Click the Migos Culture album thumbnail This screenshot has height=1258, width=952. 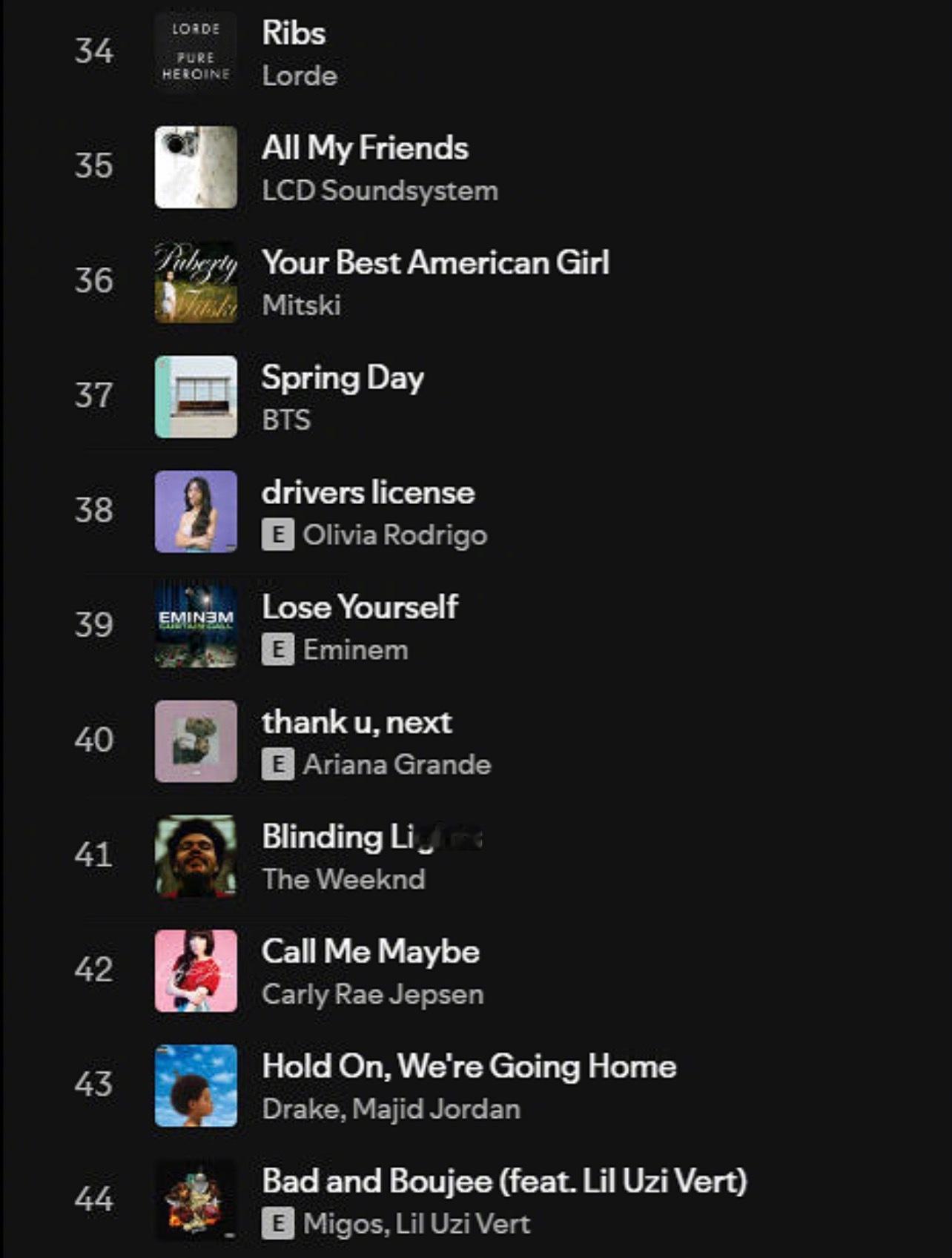(196, 1201)
